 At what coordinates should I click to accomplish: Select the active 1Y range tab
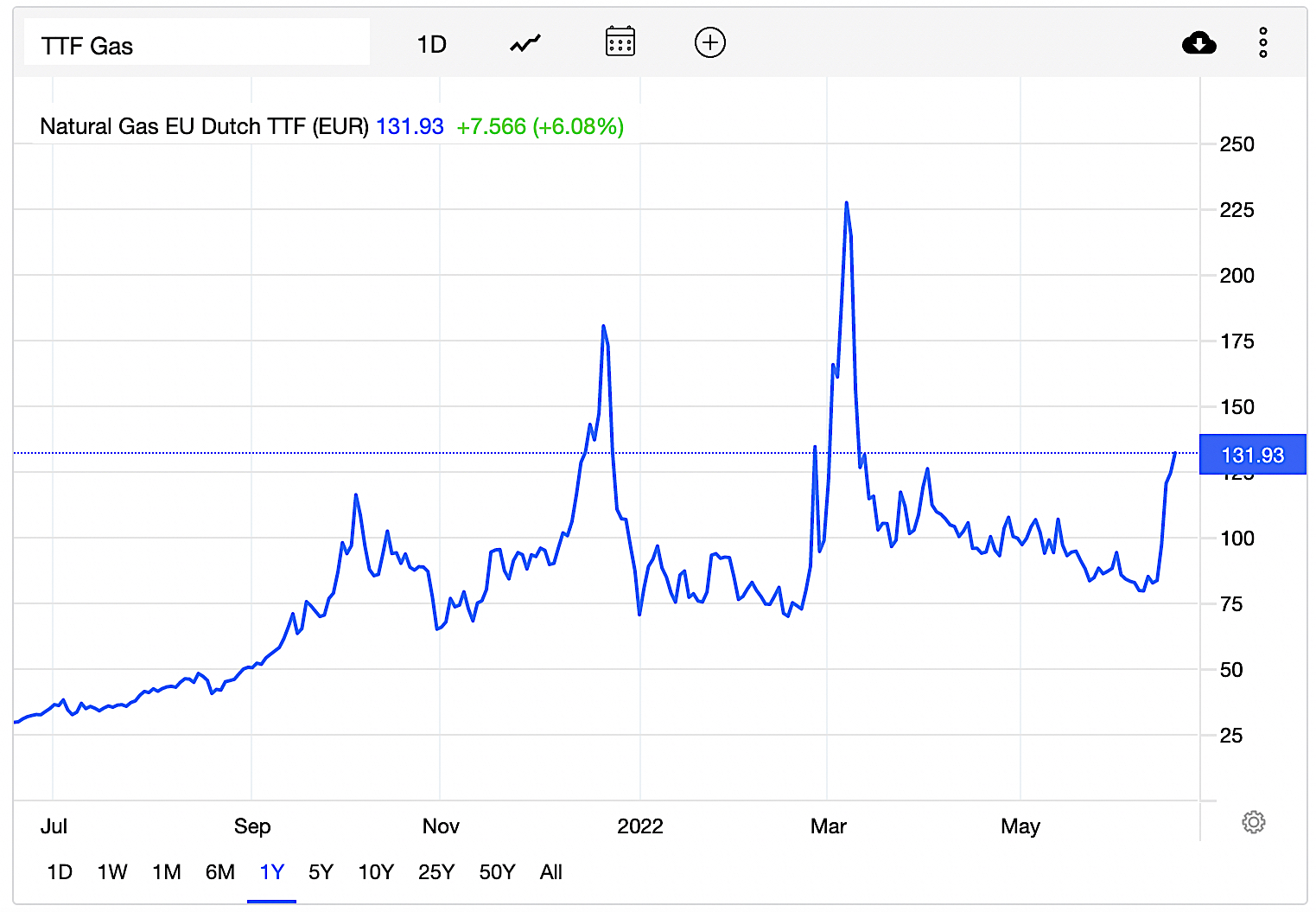[271, 872]
